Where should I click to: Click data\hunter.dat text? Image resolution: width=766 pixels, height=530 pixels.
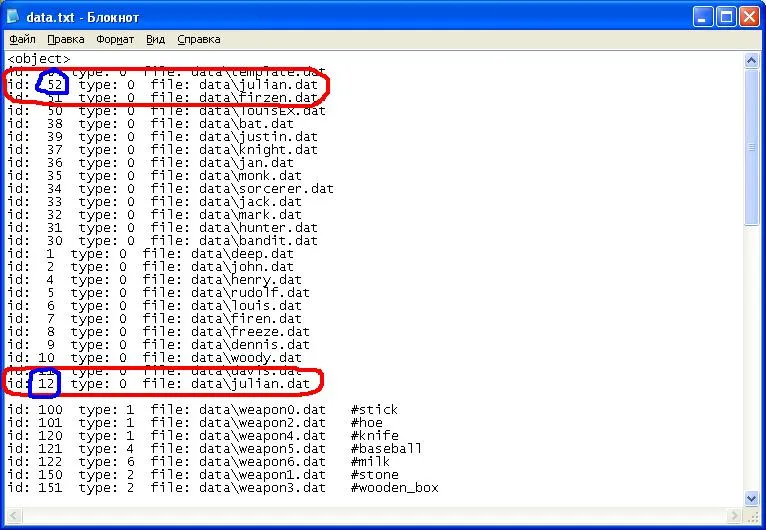tap(258, 228)
